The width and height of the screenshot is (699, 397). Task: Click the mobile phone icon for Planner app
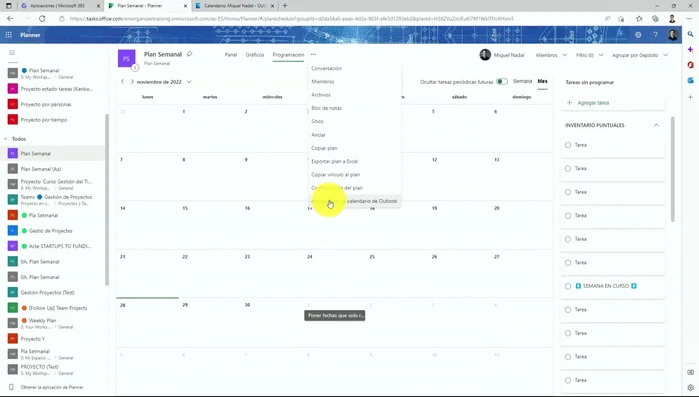pos(11,387)
